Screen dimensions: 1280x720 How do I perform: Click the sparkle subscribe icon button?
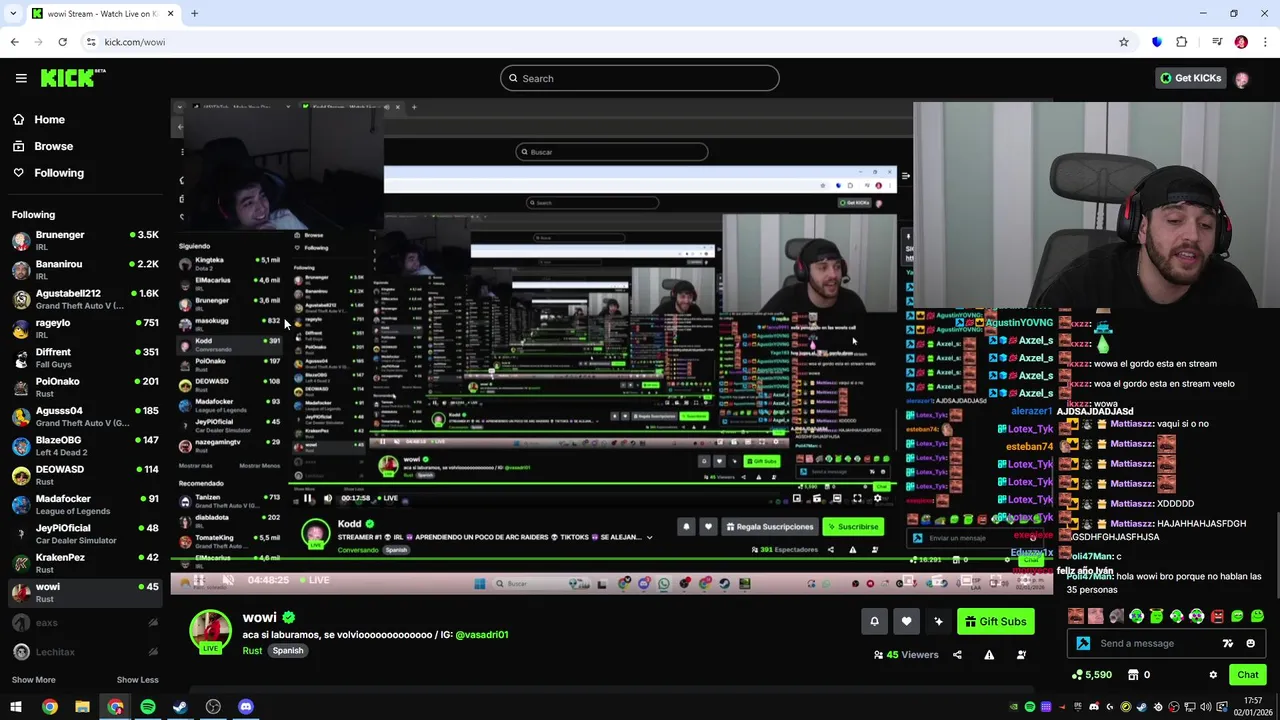[938, 622]
